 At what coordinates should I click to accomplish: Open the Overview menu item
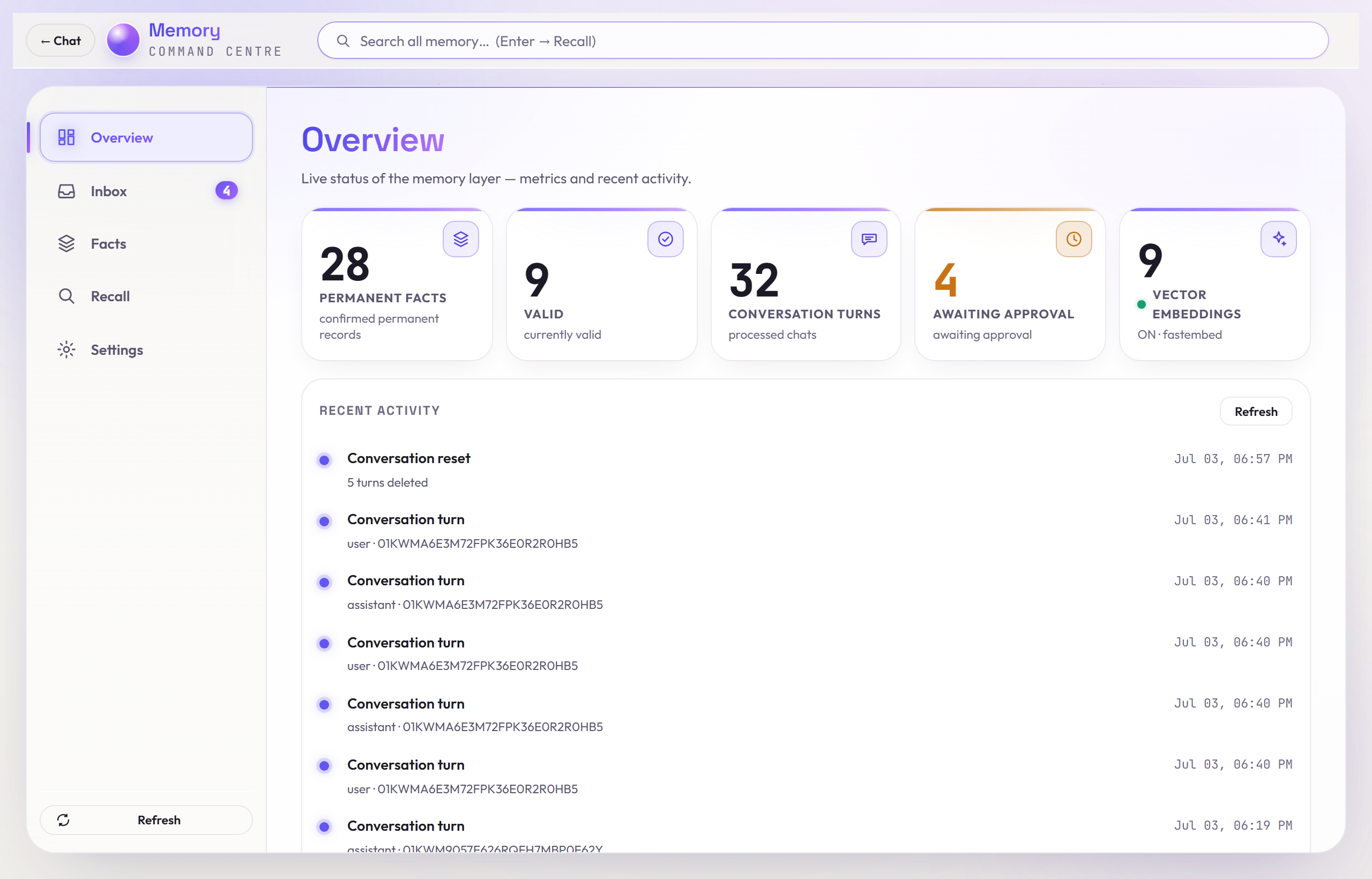point(146,138)
